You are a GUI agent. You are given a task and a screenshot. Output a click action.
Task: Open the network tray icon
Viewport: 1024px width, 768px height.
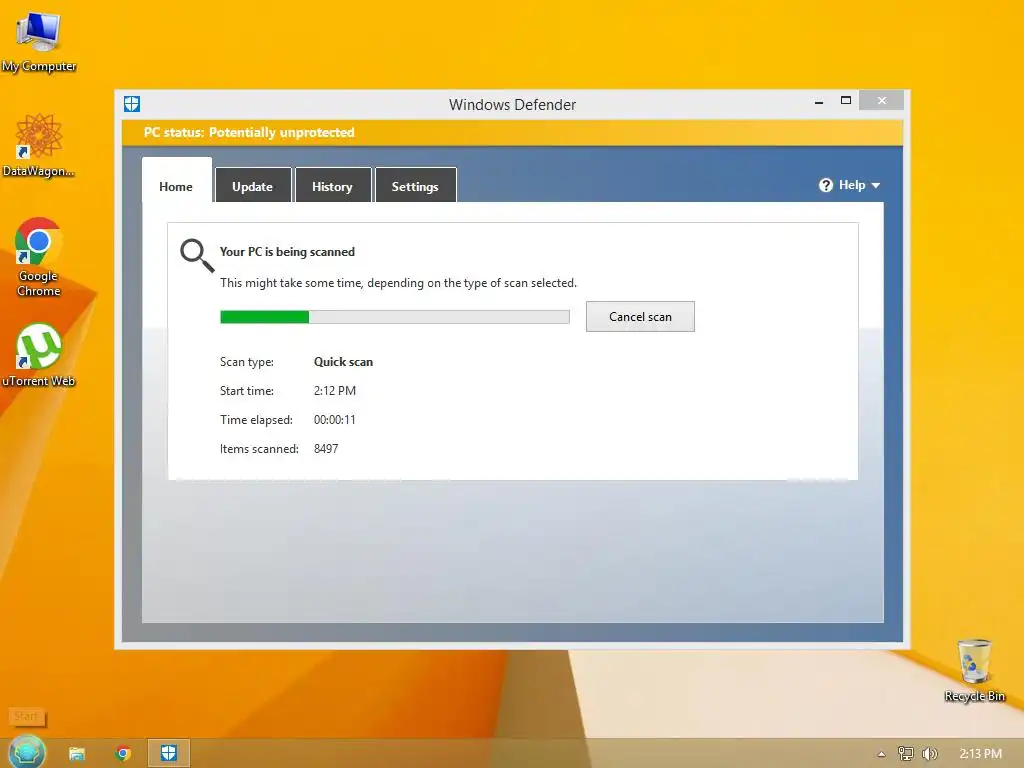pos(905,754)
